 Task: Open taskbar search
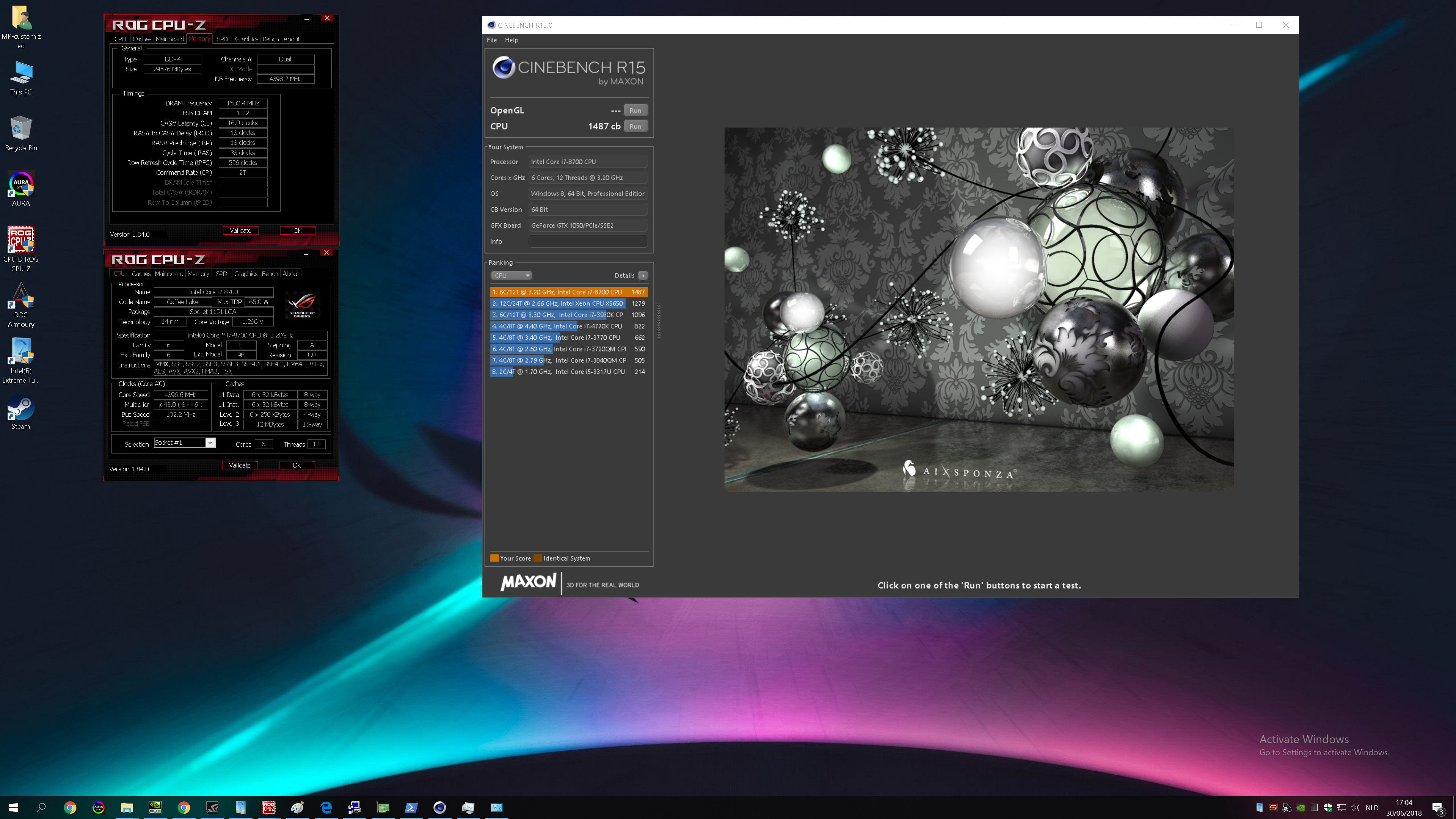(x=41, y=807)
